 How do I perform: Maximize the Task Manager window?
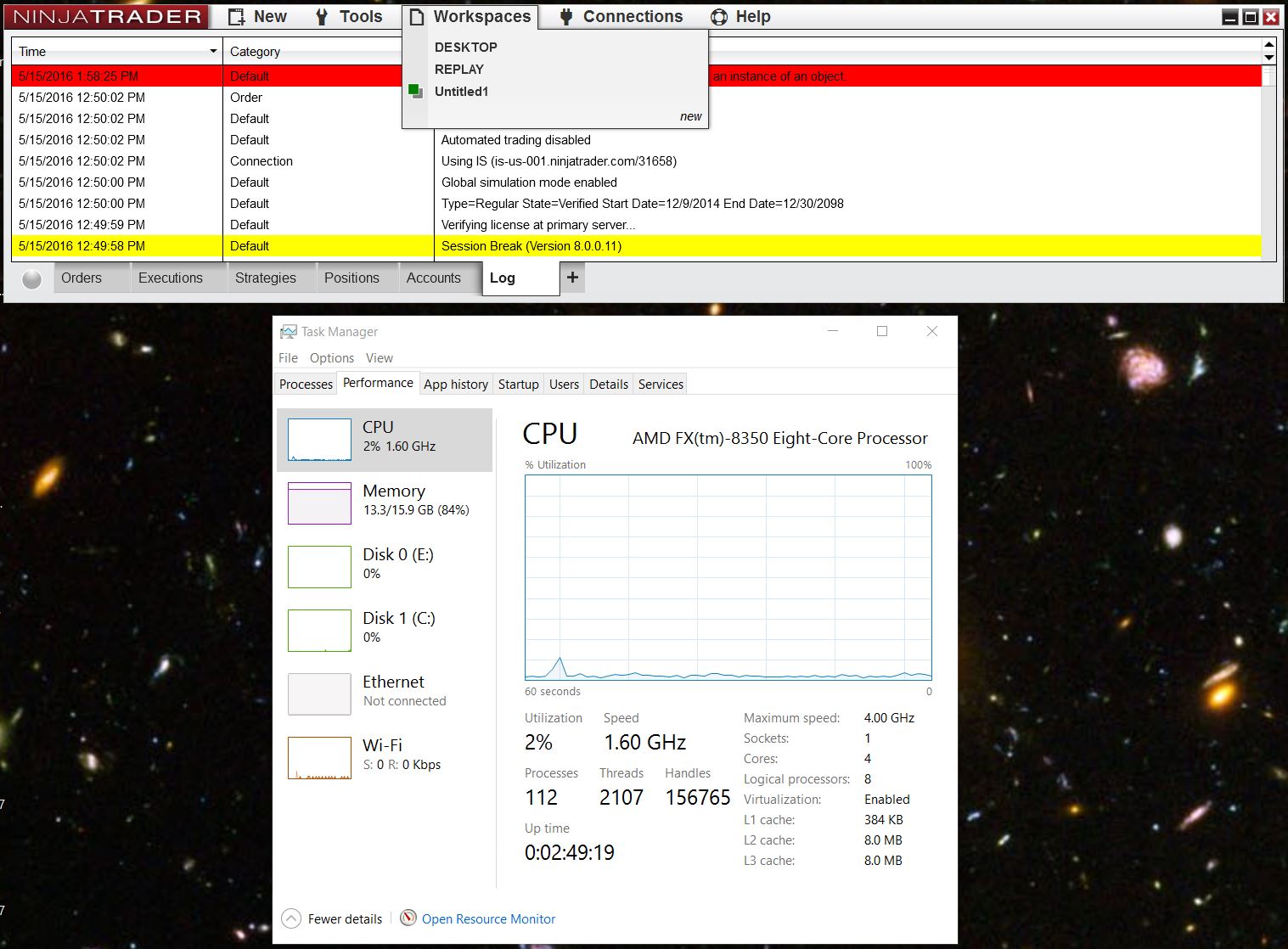882,332
